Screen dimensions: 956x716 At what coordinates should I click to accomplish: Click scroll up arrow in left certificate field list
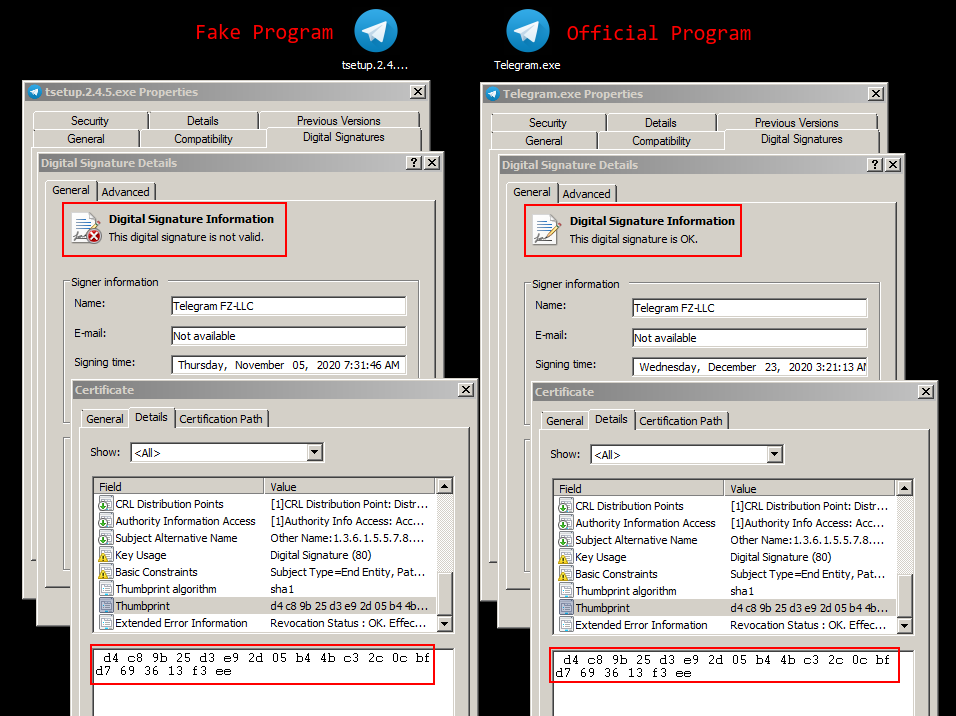pyautogui.click(x=444, y=486)
